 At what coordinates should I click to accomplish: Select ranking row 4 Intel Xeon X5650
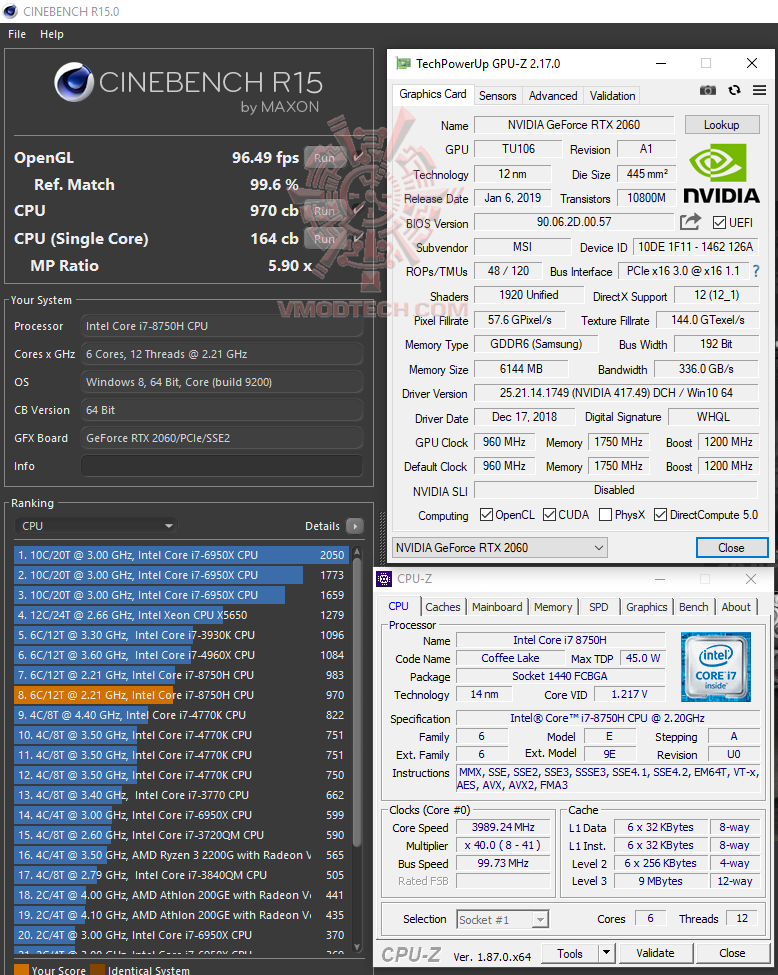pyautogui.click(x=180, y=615)
